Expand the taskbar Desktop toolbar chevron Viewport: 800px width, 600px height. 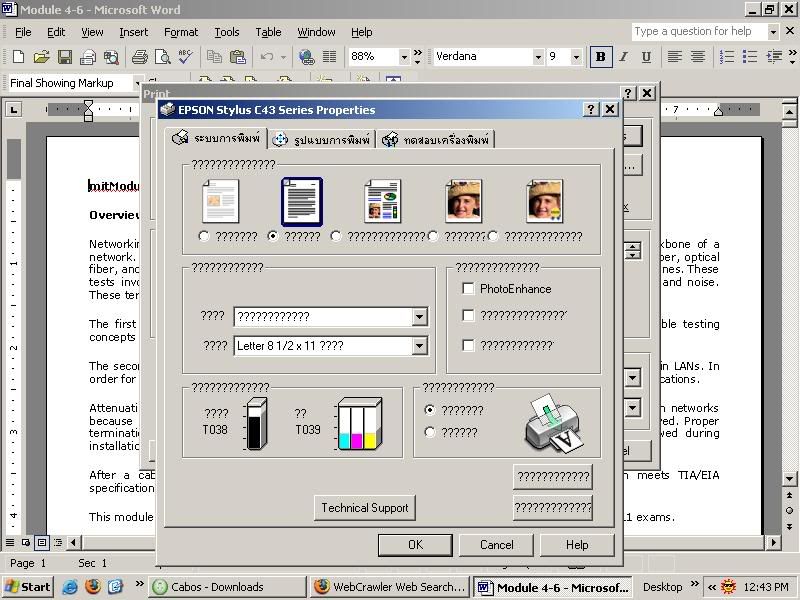694,583
